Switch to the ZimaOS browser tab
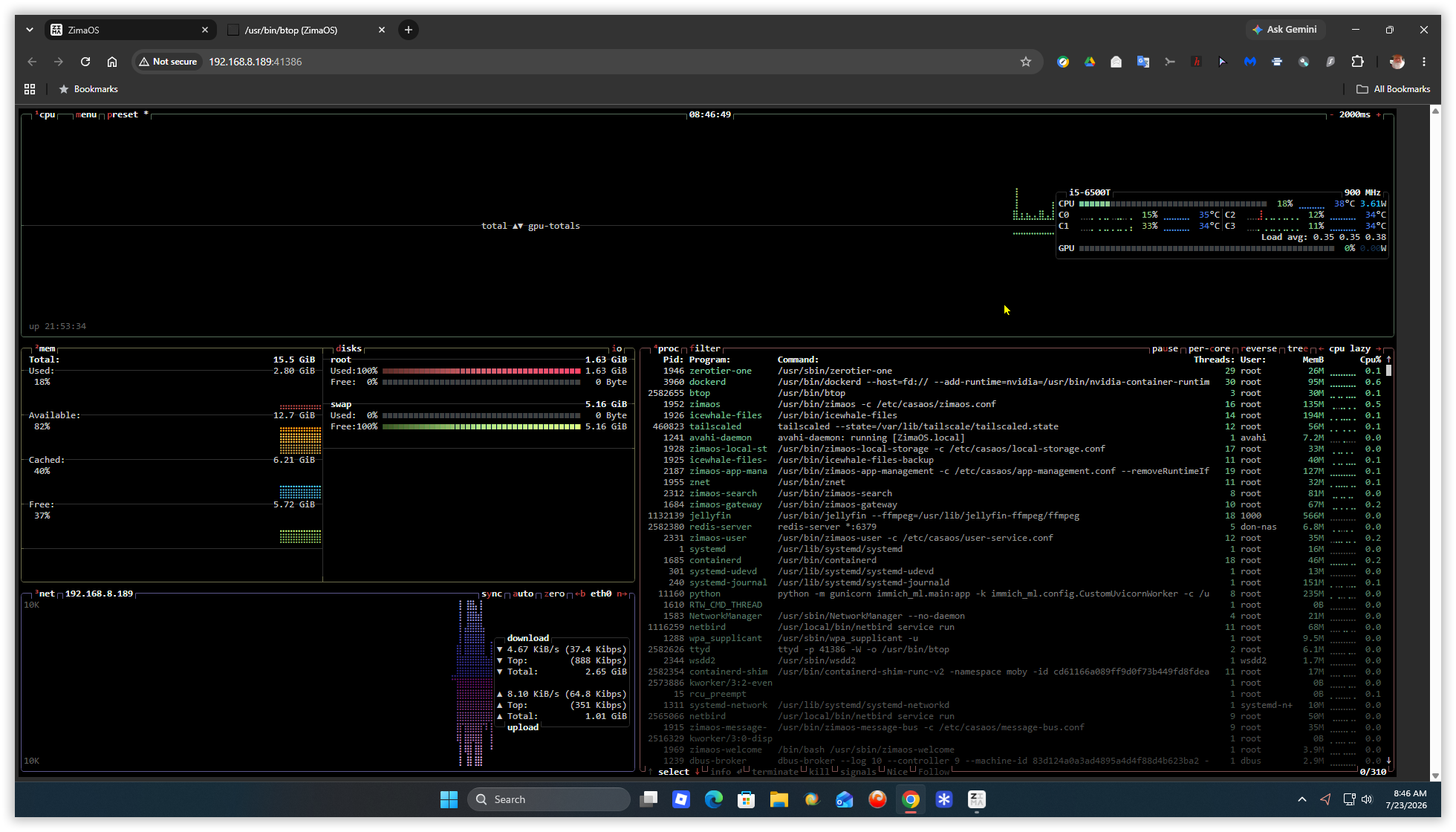 [x=131, y=30]
